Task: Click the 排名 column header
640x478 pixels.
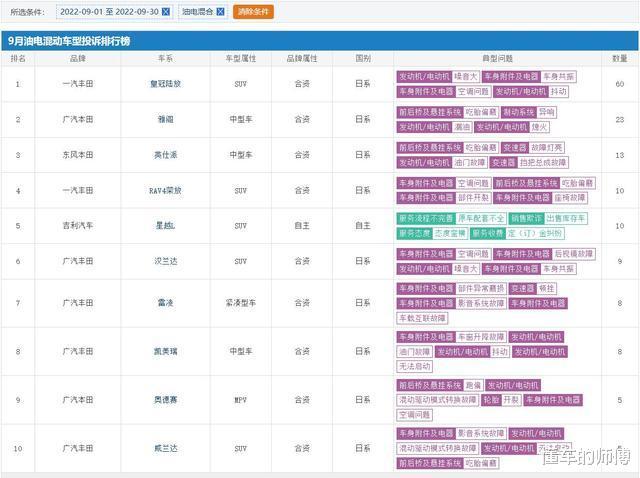Action: 18,58
